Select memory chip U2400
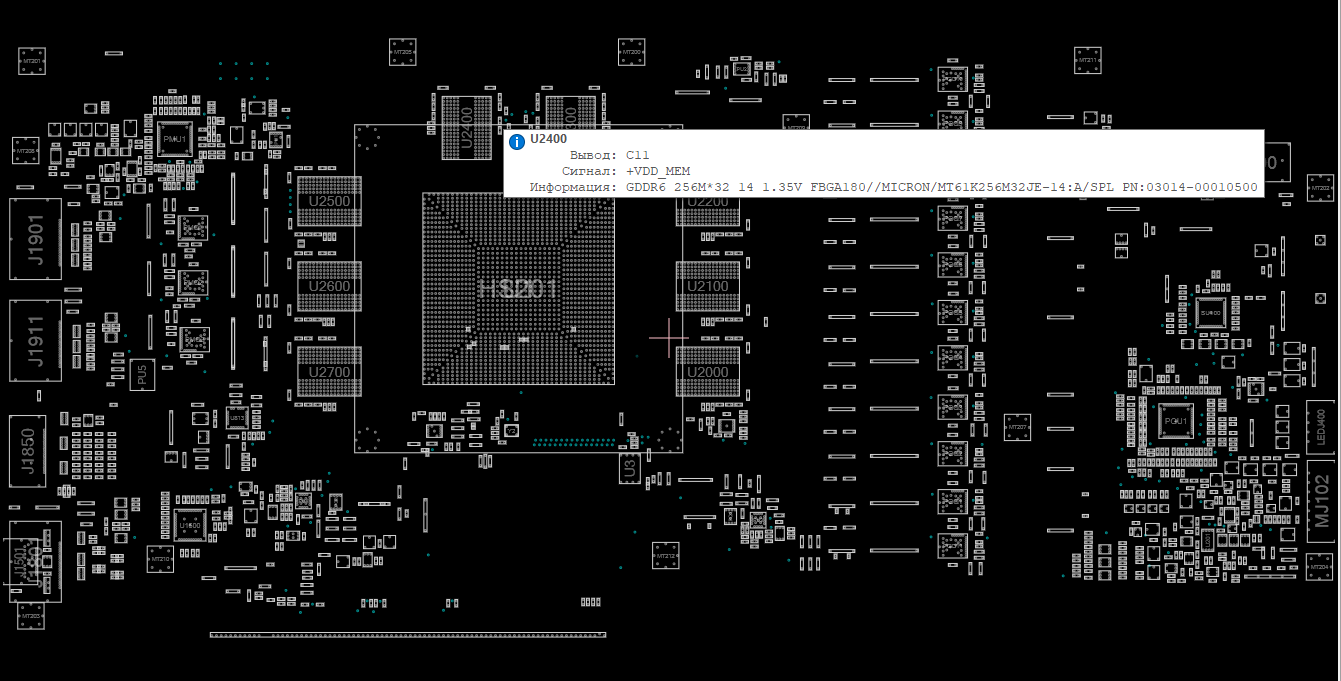This screenshot has width=1341, height=681. click(x=466, y=128)
